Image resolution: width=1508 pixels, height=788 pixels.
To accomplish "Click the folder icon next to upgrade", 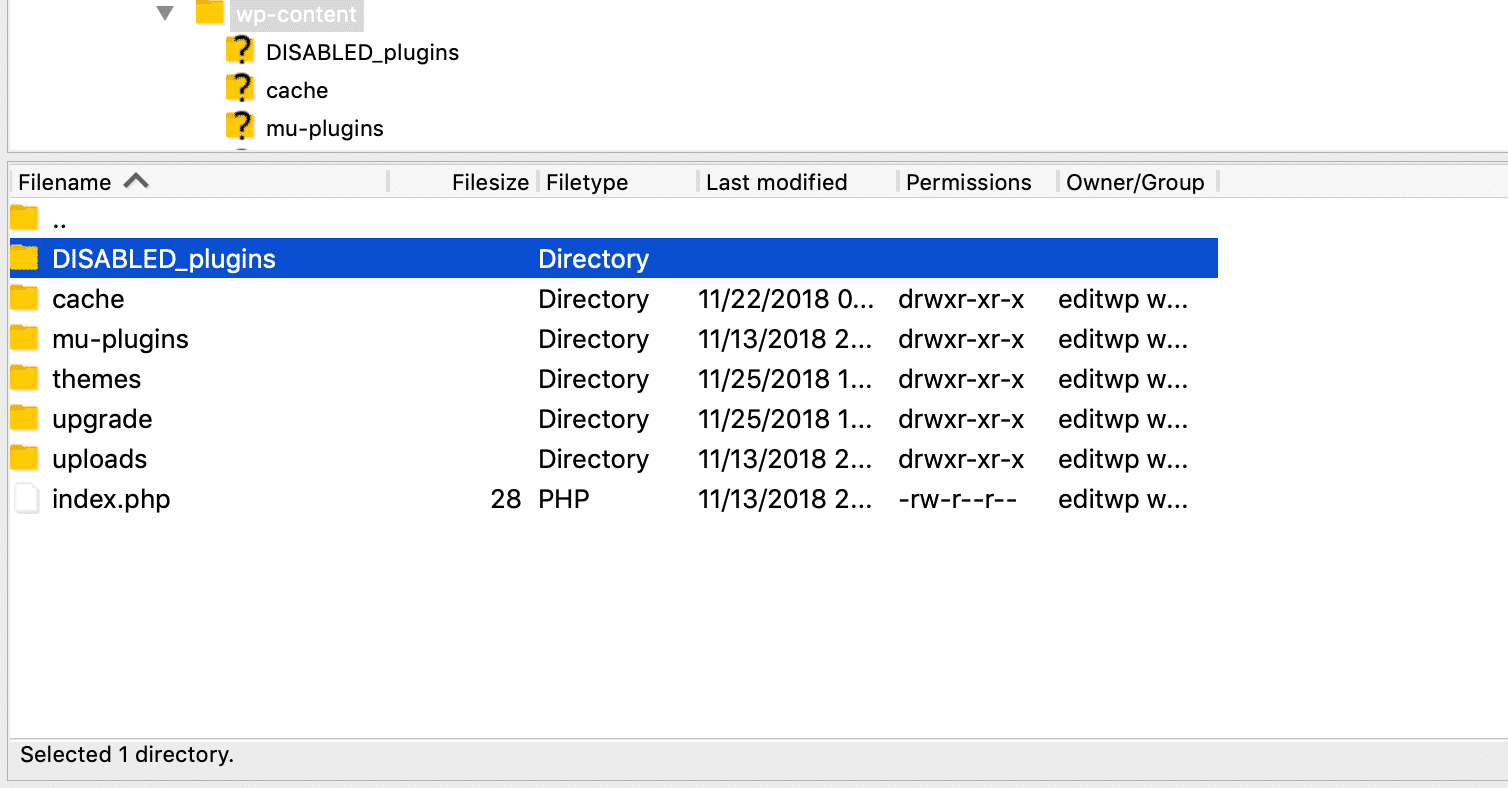I will click(x=23, y=418).
